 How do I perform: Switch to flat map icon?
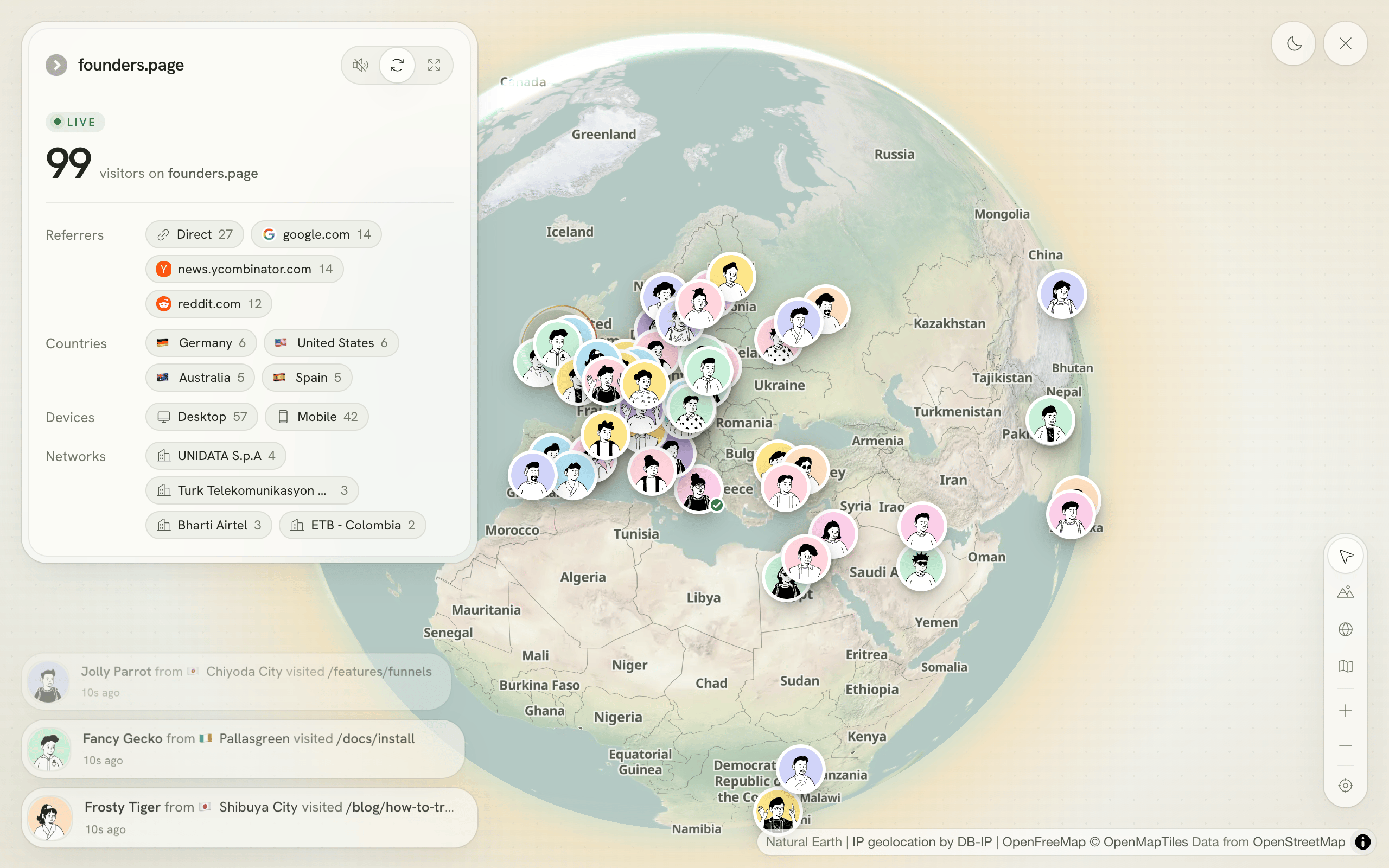coord(1346,666)
